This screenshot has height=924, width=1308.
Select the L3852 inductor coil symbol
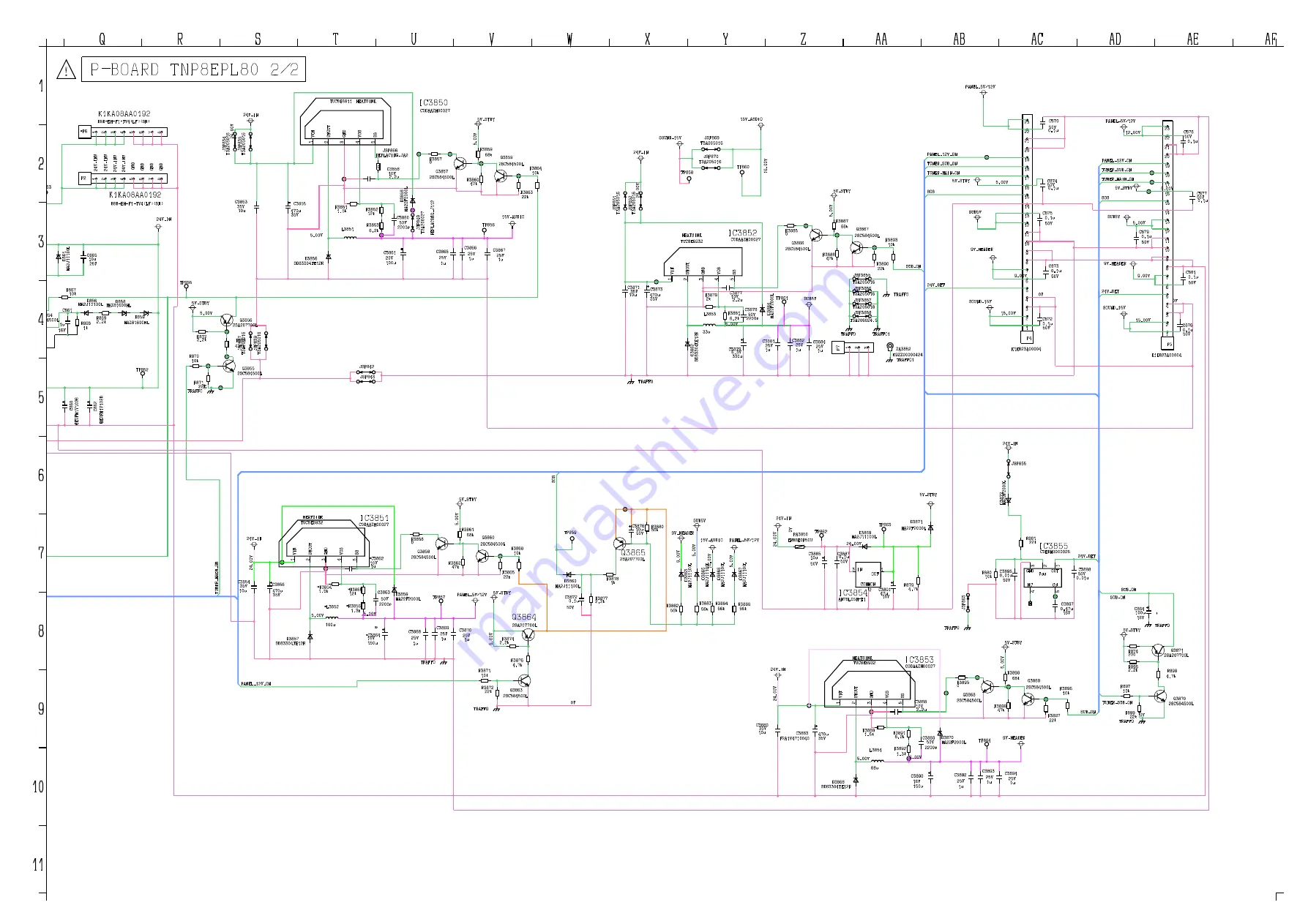click(x=332, y=618)
